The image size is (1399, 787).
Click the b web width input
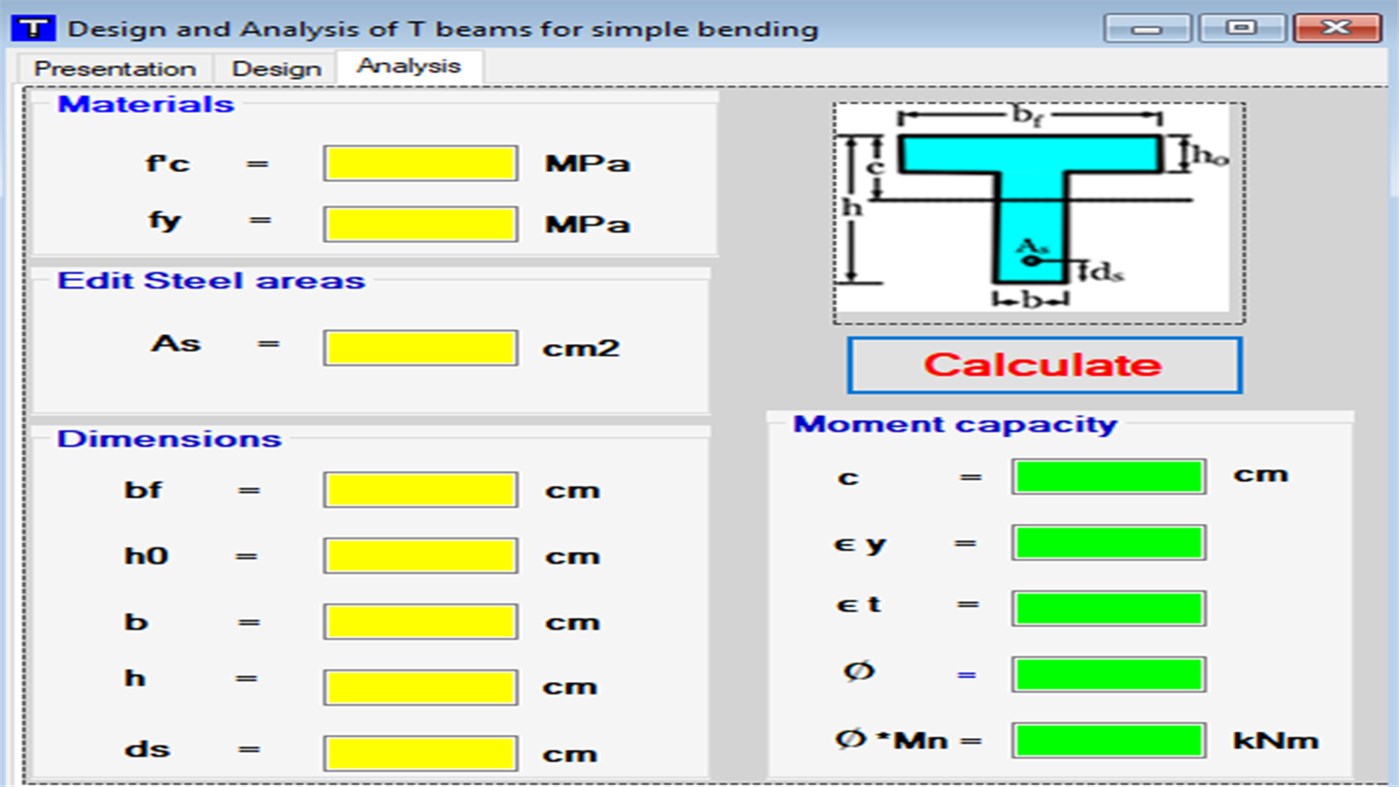pos(420,621)
